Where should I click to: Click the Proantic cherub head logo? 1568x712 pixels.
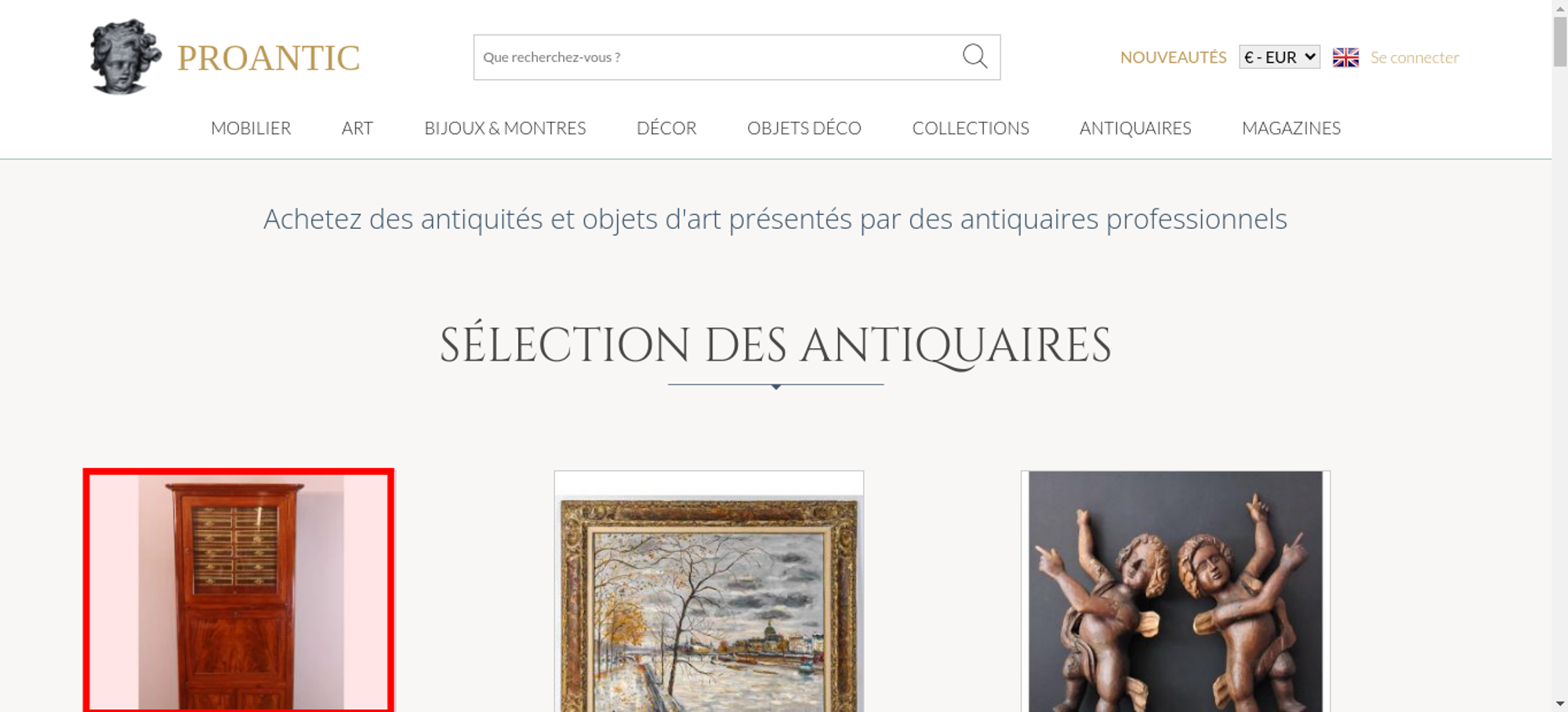pyautogui.click(x=125, y=56)
